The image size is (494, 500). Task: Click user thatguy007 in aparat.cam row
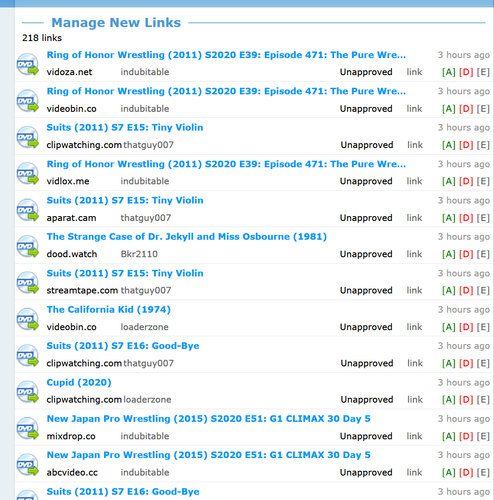point(146,218)
